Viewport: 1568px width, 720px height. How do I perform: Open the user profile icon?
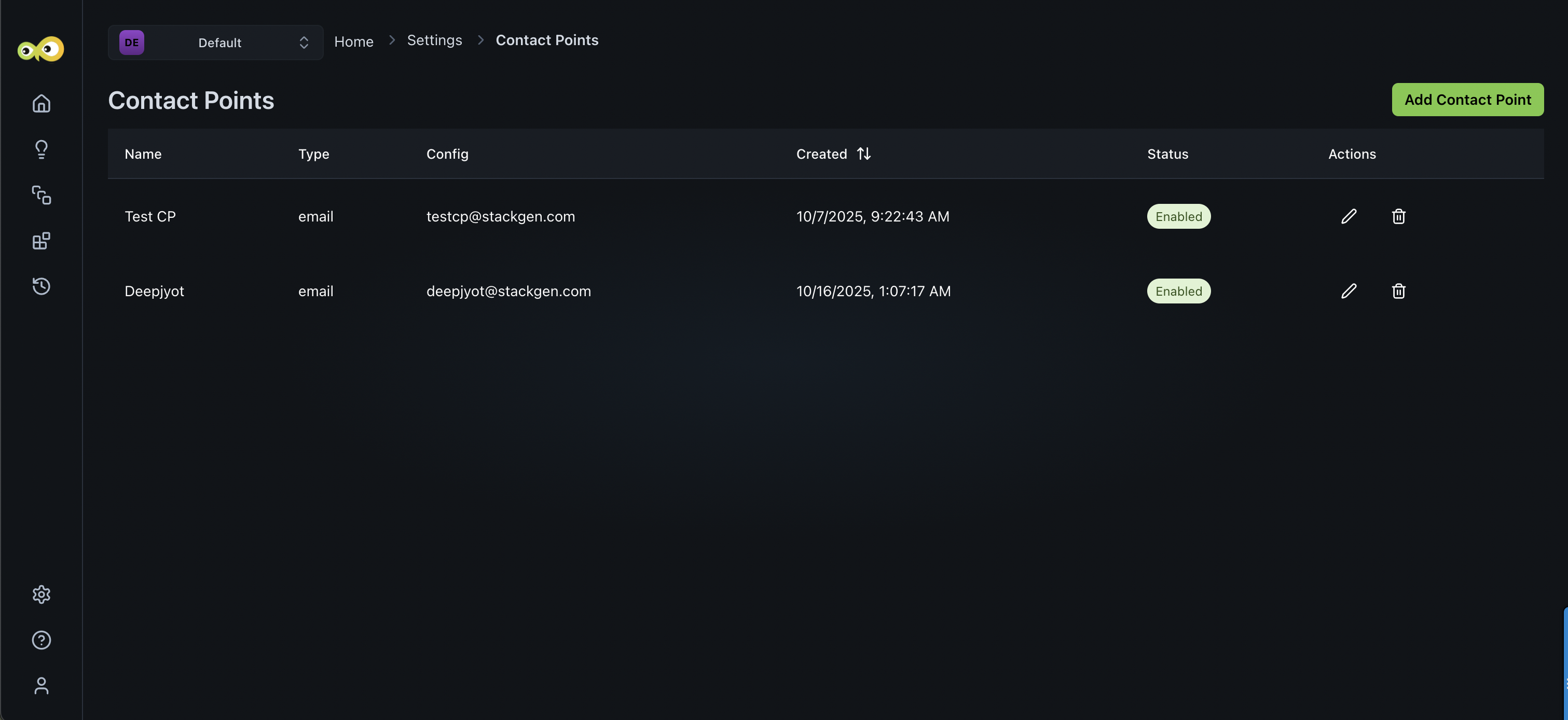[x=42, y=685]
